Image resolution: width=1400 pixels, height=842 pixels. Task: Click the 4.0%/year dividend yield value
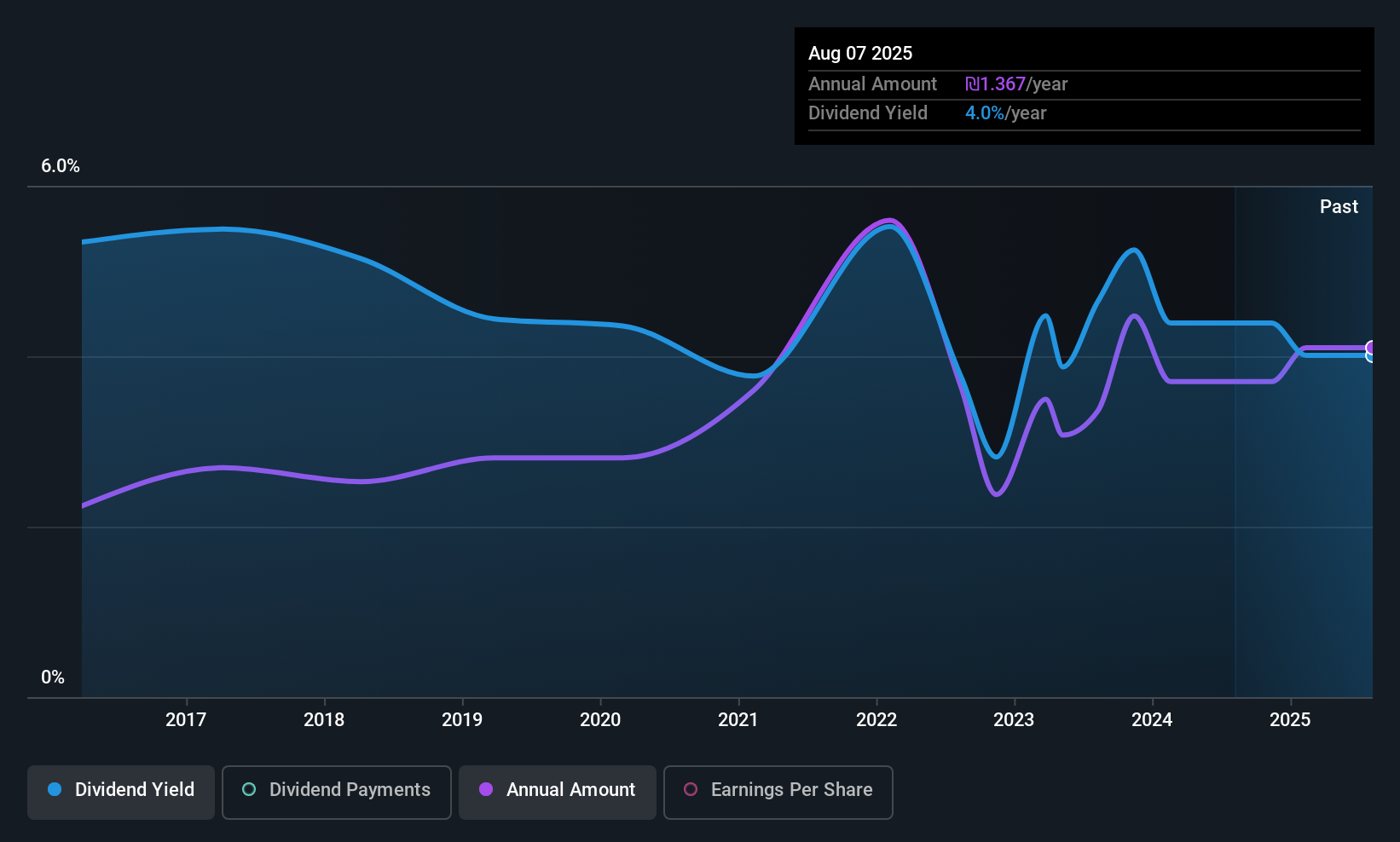point(1005,113)
